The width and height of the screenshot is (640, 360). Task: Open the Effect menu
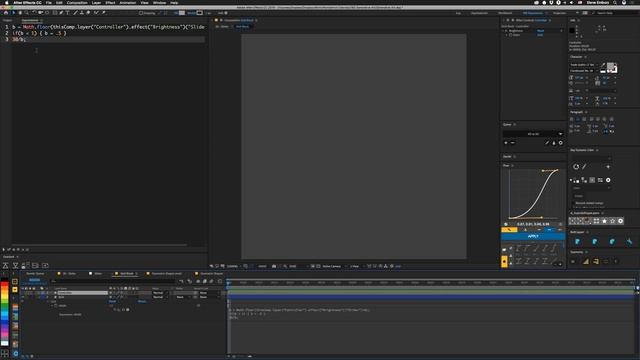pos(110,2)
